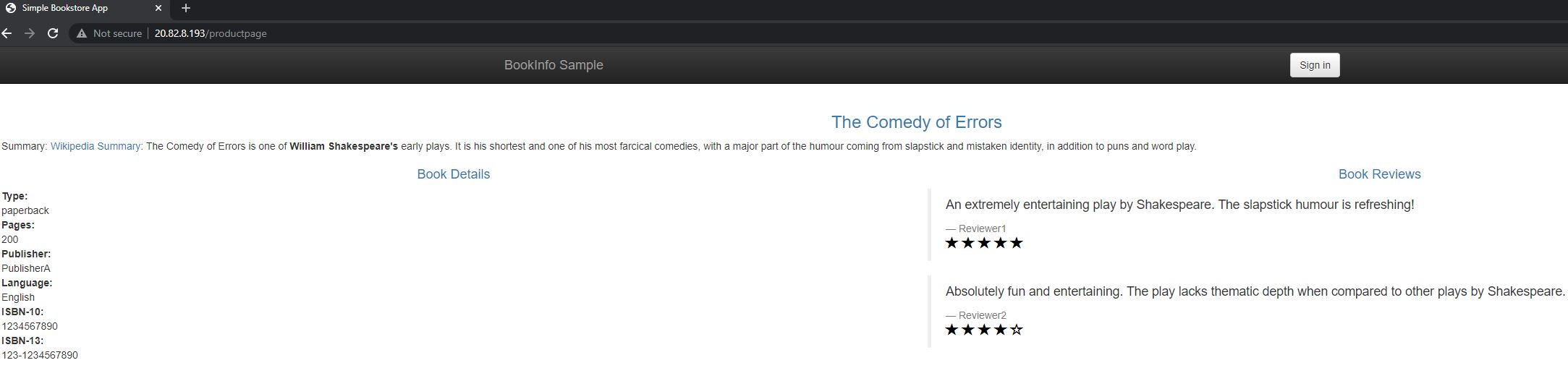
Task: Click the empty fifth star of Reviewer2
Action: click(x=1017, y=330)
